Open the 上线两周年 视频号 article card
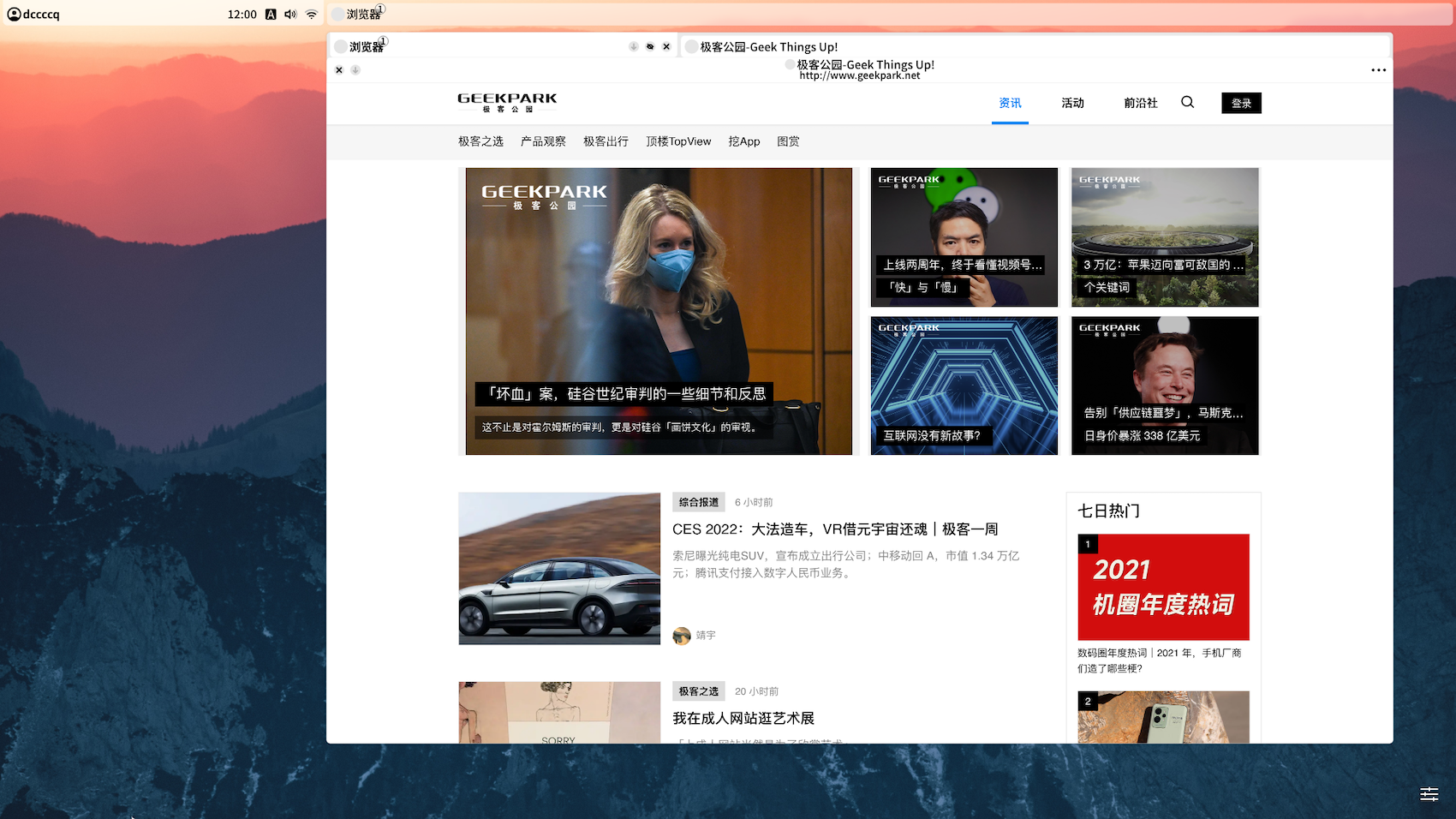 964,237
